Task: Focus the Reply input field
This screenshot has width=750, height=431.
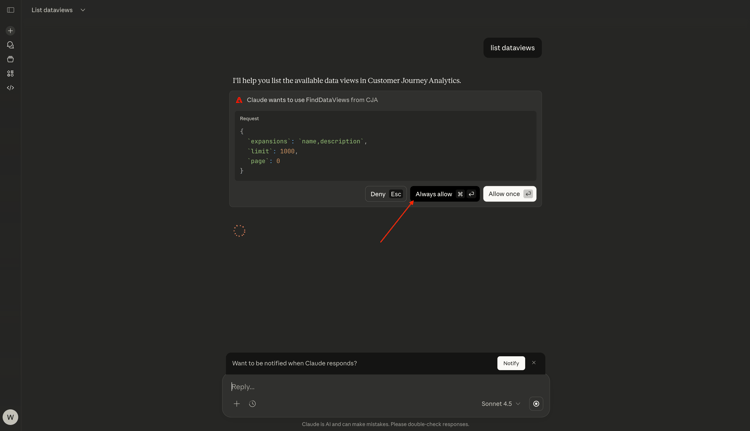Action: click(386, 387)
